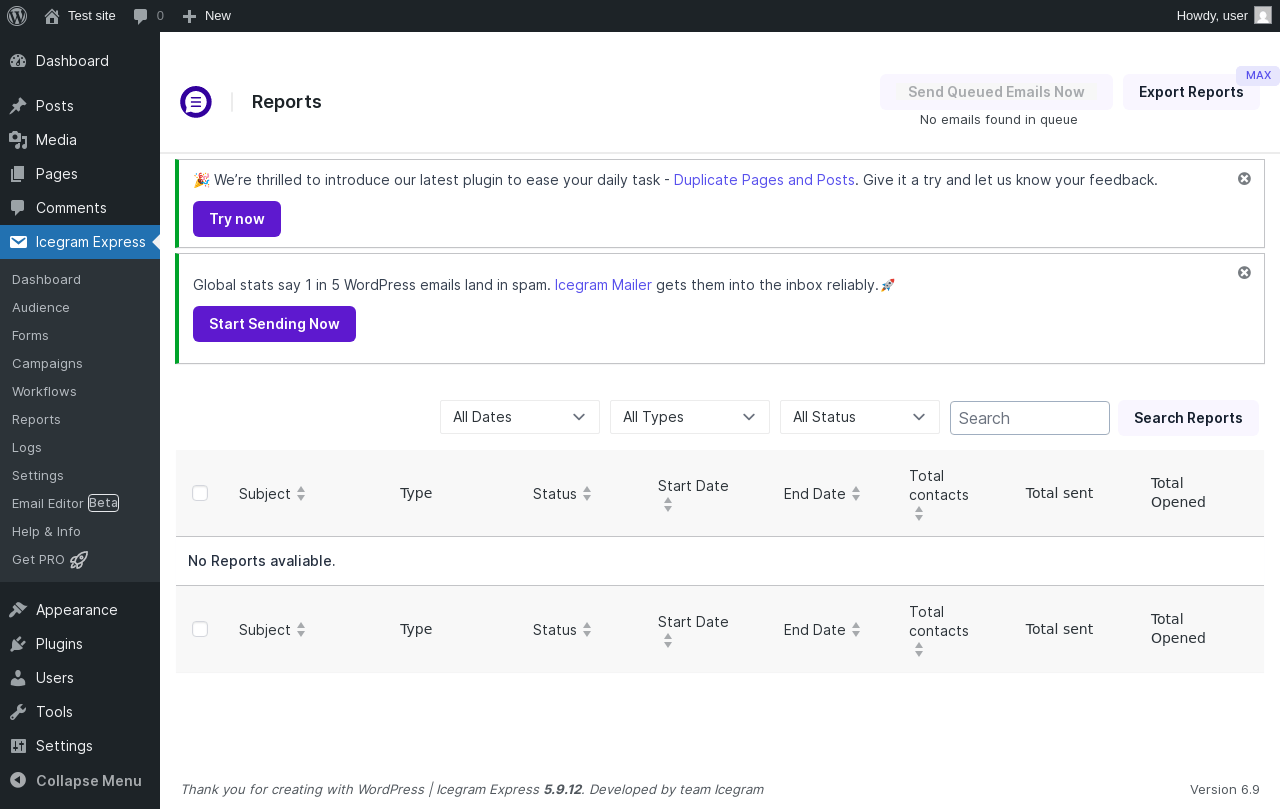Dismiss the Duplicate Pages and Posts notice
Viewport: 1280px width, 809px height.
1244,179
